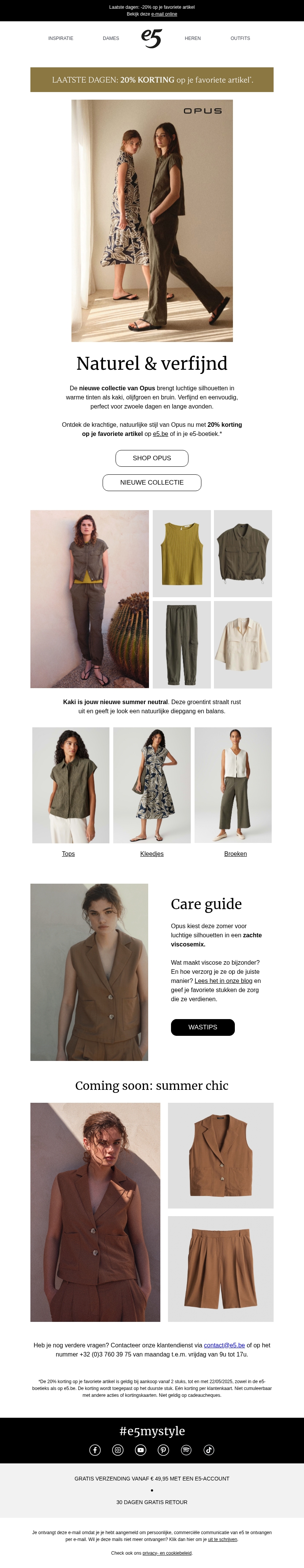Go to the INSPIRATIE menu item
Screen dimensions: 304x1568
[x=61, y=38]
